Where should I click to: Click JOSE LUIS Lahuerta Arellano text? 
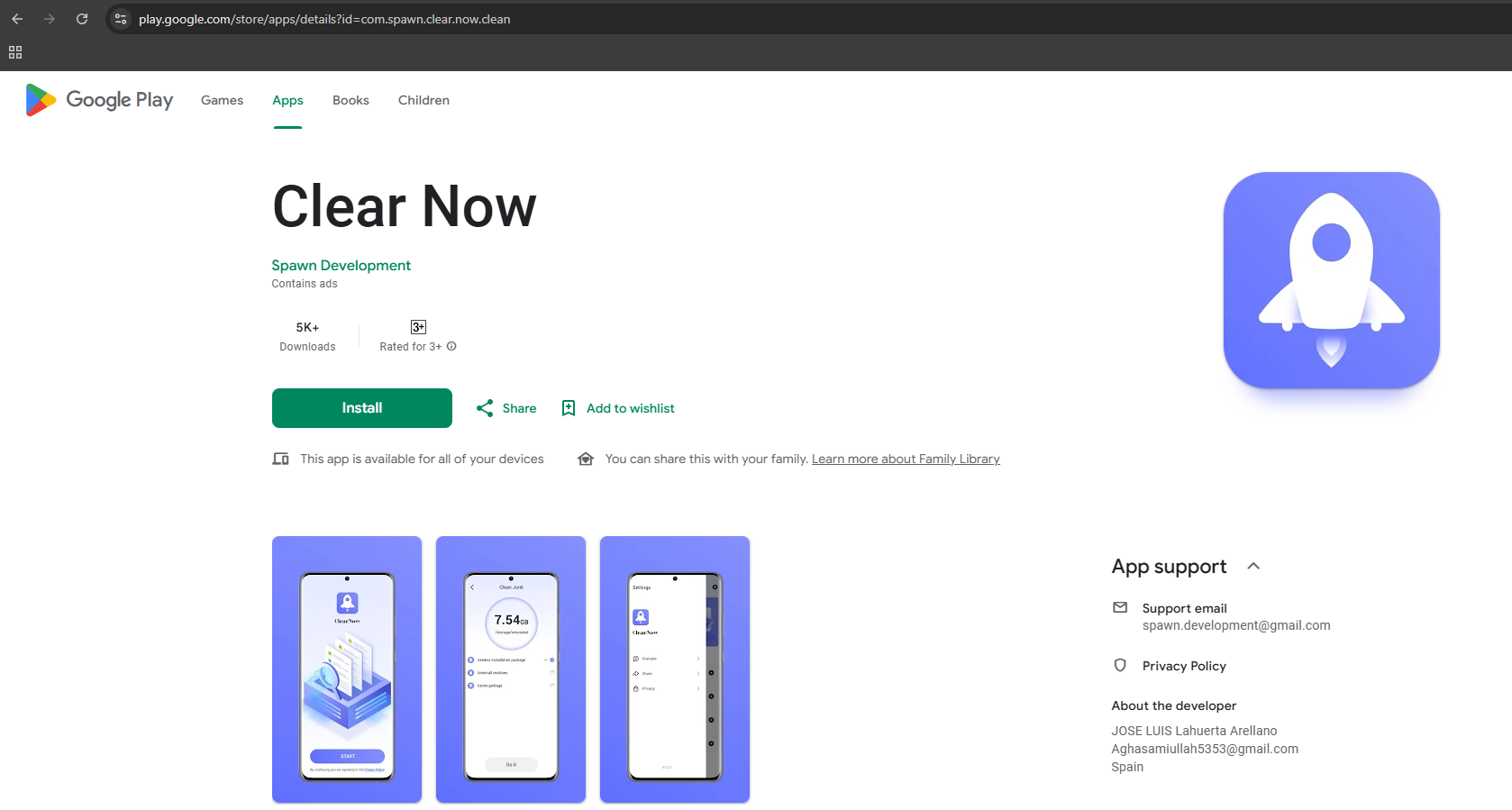pos(1194,731)
